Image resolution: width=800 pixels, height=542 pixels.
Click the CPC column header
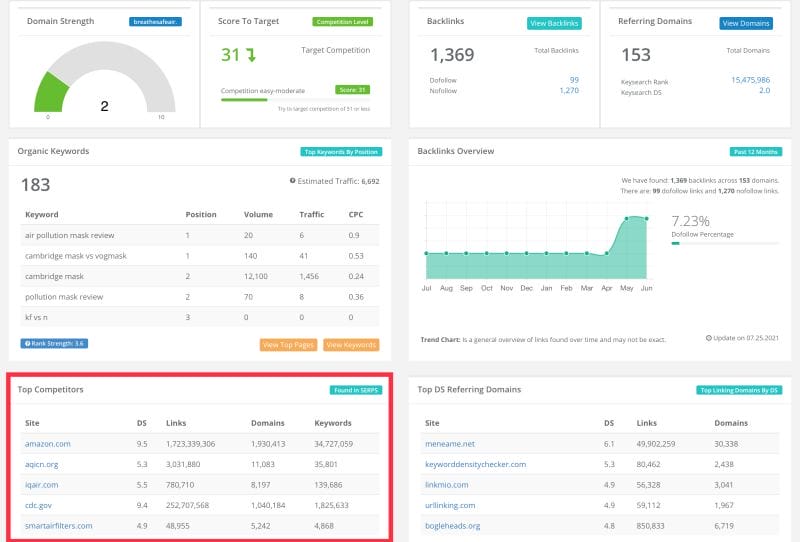pos(356,214)
